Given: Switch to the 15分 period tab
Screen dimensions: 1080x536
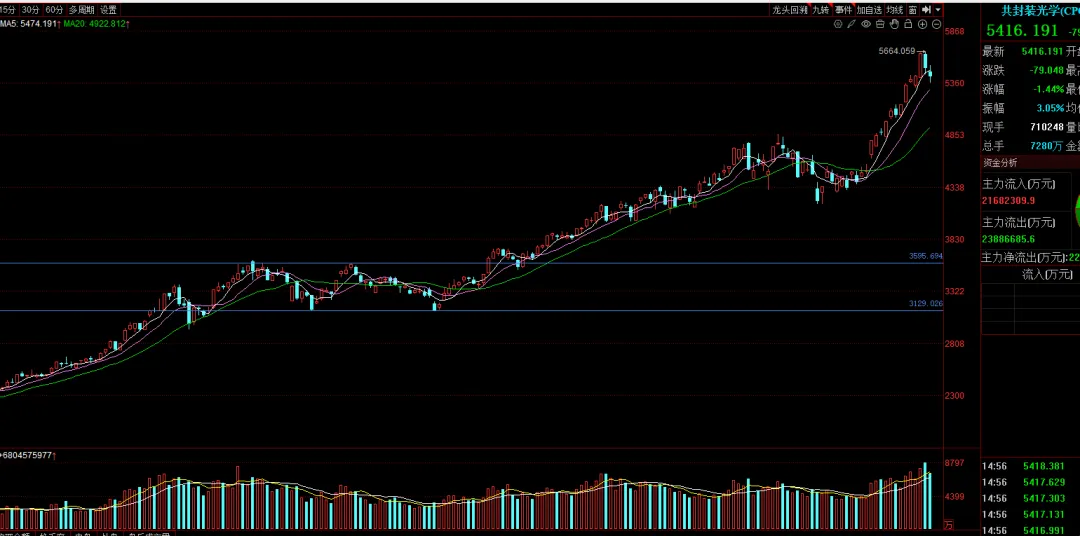Looking at the screenshot, I should coord(8,10).
